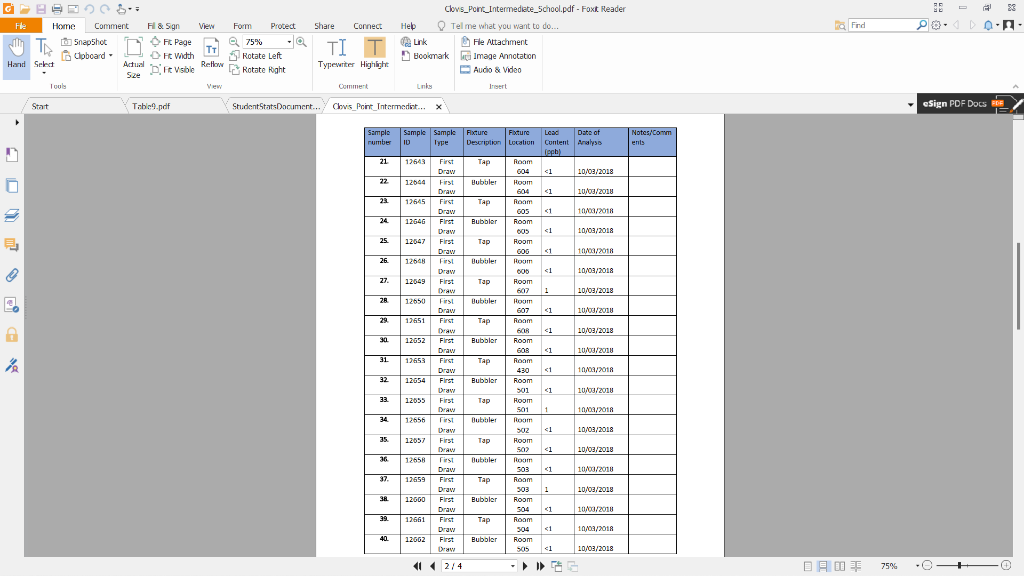The height and width of the screenshot is (576, 1024).
Task: Open the Layers panel in the sidebar
Action: click(x=13, y=217)
